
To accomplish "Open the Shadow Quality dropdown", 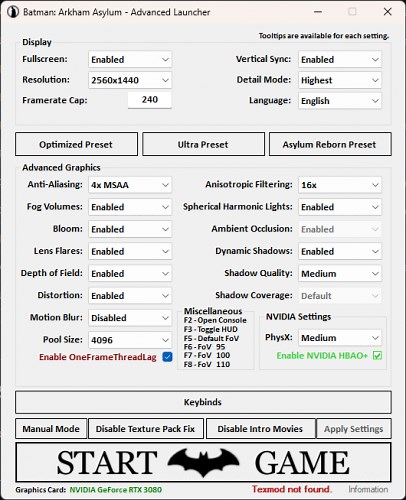I will click(x=340, y=273).
